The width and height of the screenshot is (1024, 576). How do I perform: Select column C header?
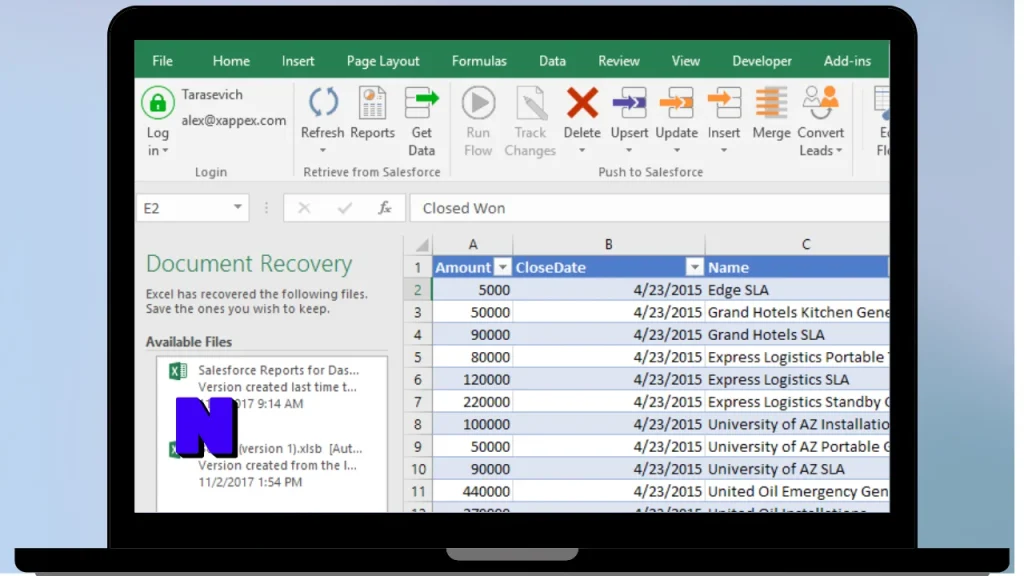(x=797, y=244)
